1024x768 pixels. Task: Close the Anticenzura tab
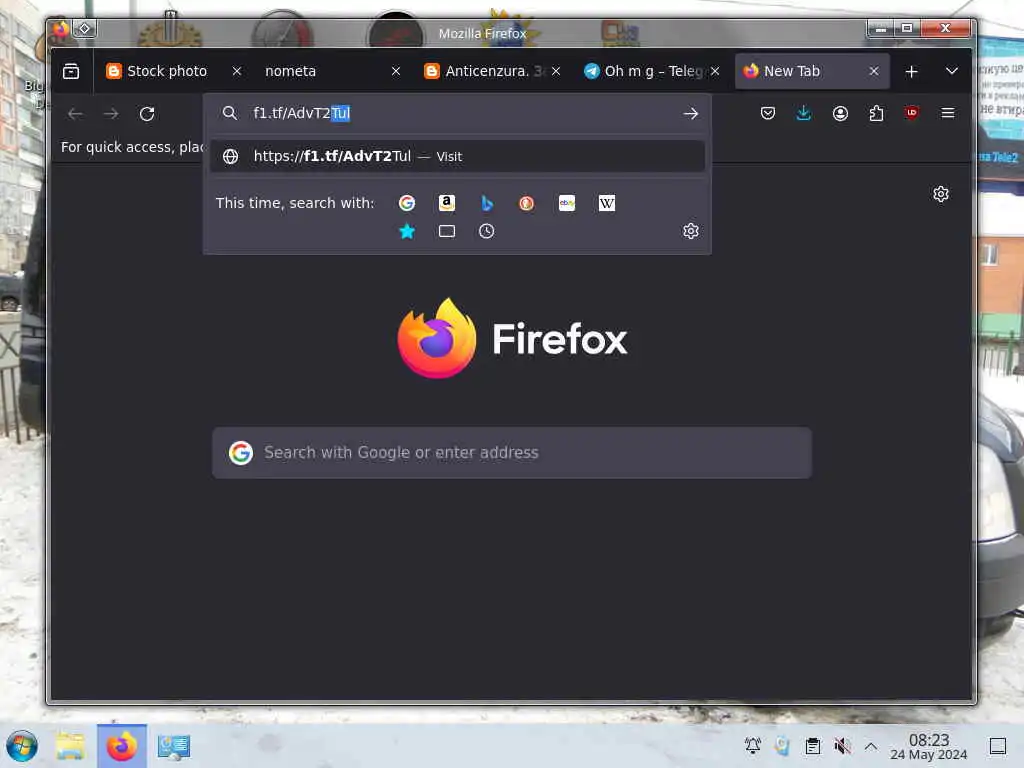(556, 71)
